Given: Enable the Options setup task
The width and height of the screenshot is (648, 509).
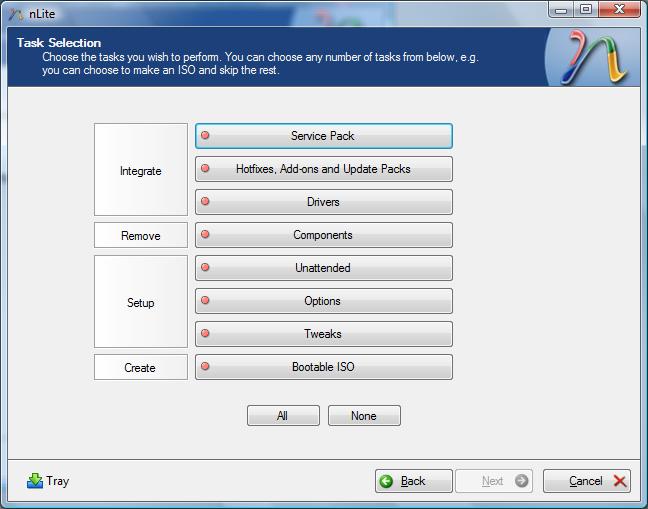Looking at the screenshot, I should (x=324, y=301).
